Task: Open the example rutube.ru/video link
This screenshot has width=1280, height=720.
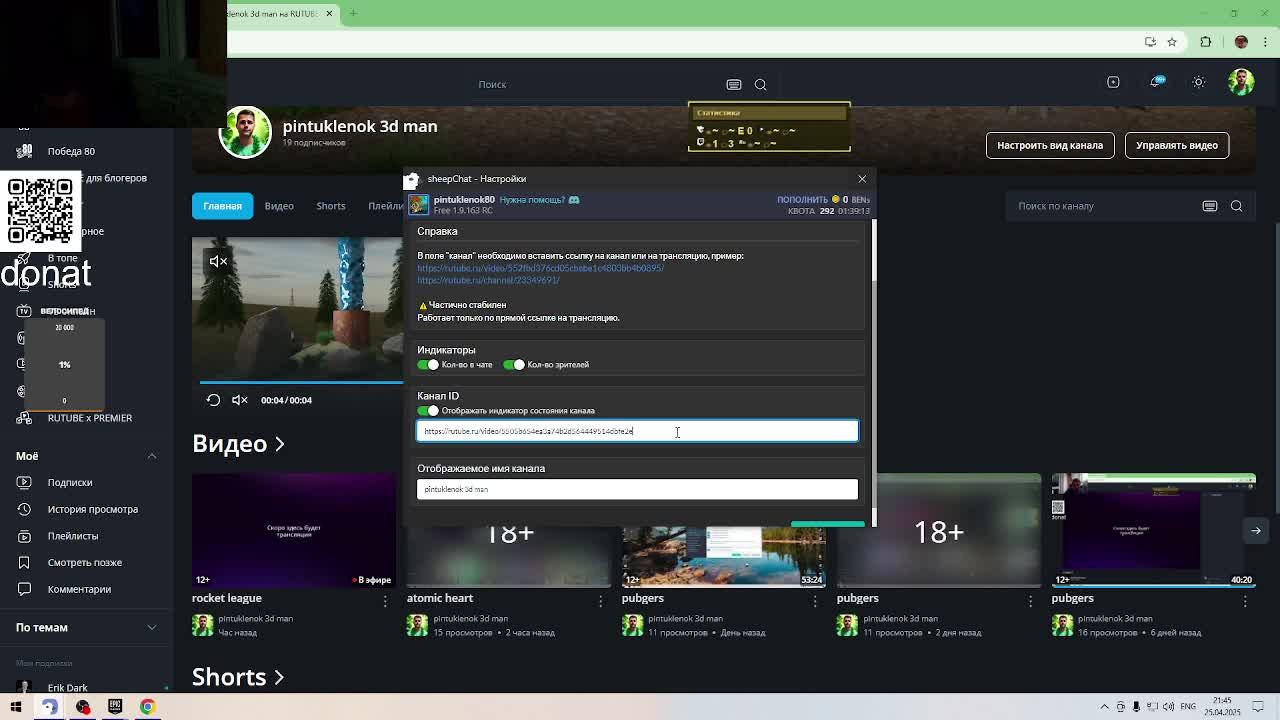Action: click(x=540, y=268)
